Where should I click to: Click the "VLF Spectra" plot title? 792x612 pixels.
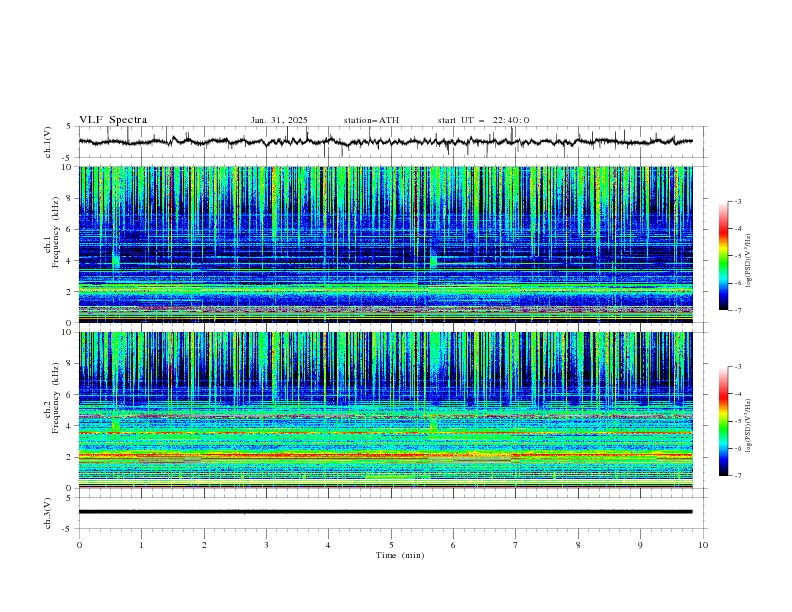coord(113,120)
